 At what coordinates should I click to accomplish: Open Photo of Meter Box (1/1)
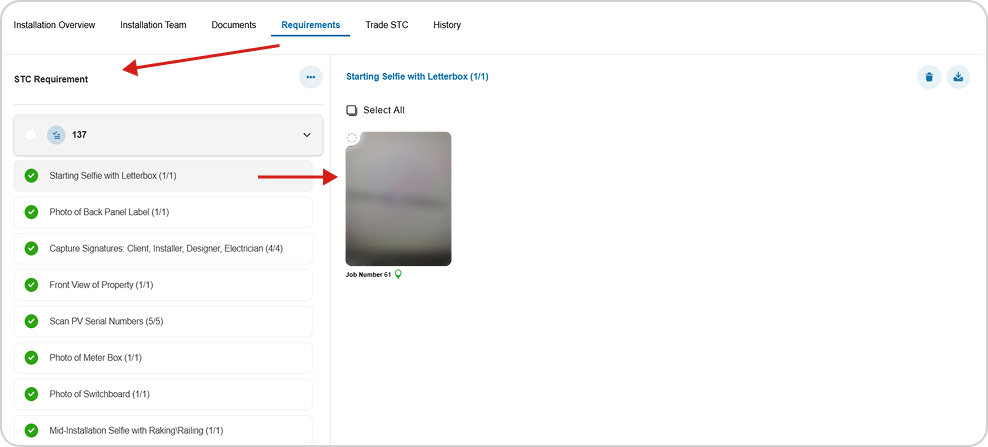click(163, 357)
